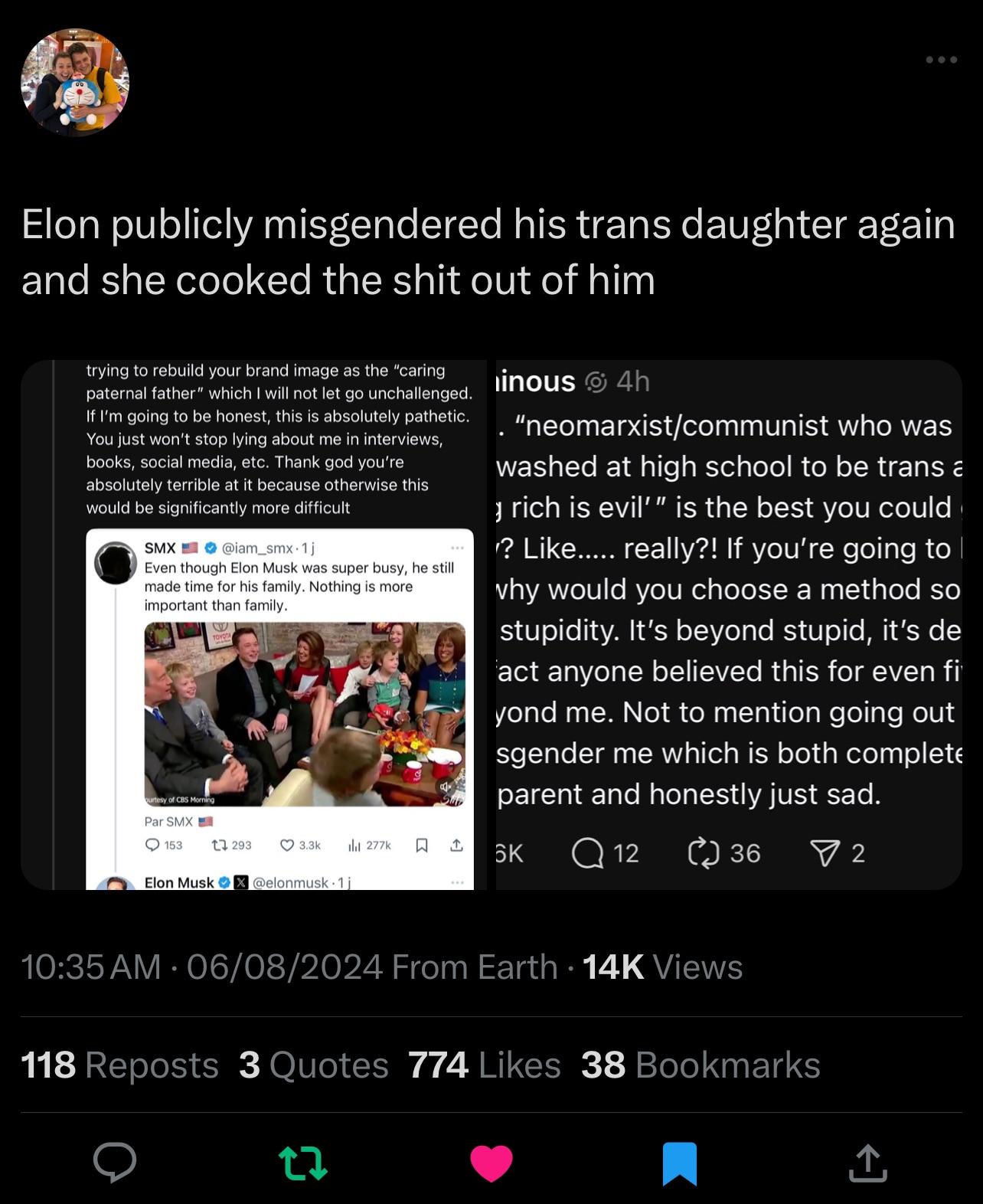Show who gave 774 Likes
This screenshot has width=983, height=1204.
tap(485, 1065)
